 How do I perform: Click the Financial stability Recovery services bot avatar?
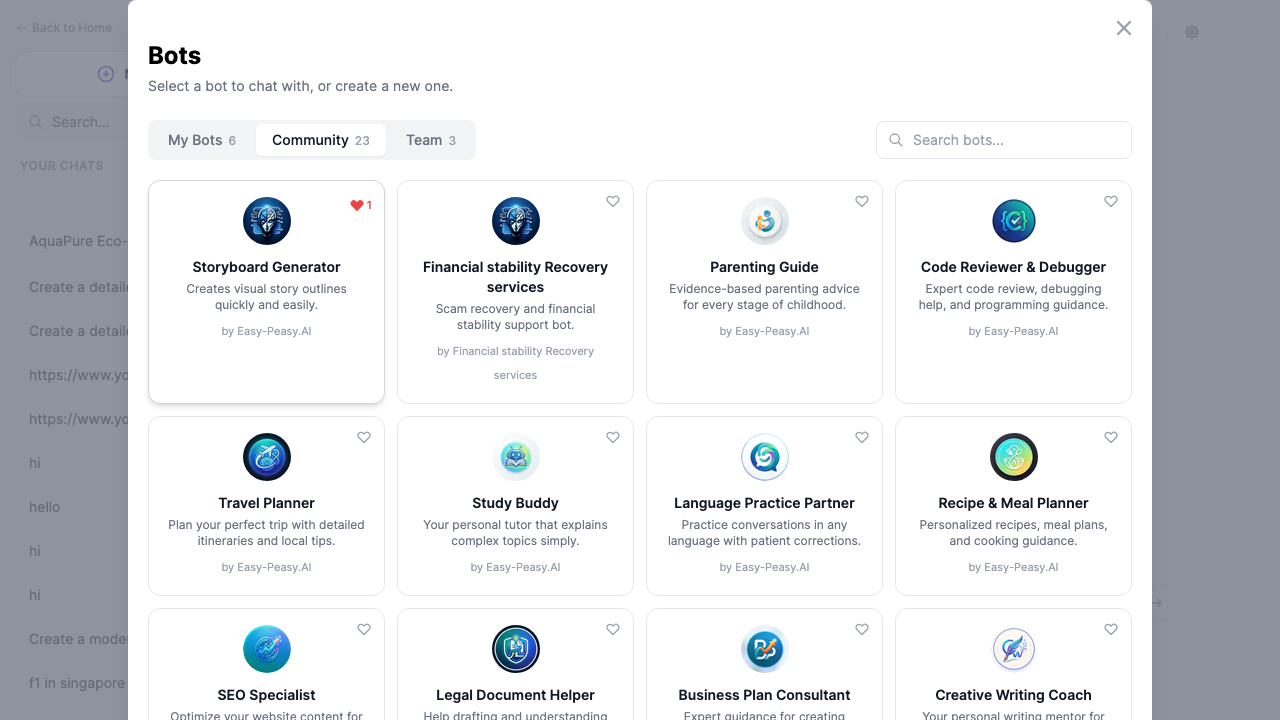coord(515,221)
